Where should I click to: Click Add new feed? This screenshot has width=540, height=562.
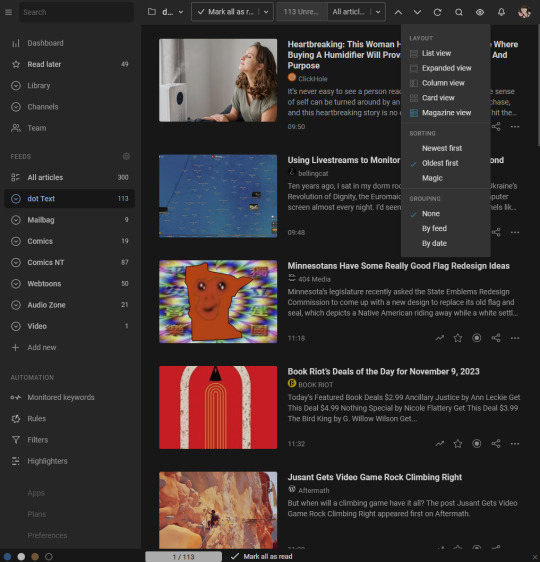pyautogui.click(x=70, y=347)
